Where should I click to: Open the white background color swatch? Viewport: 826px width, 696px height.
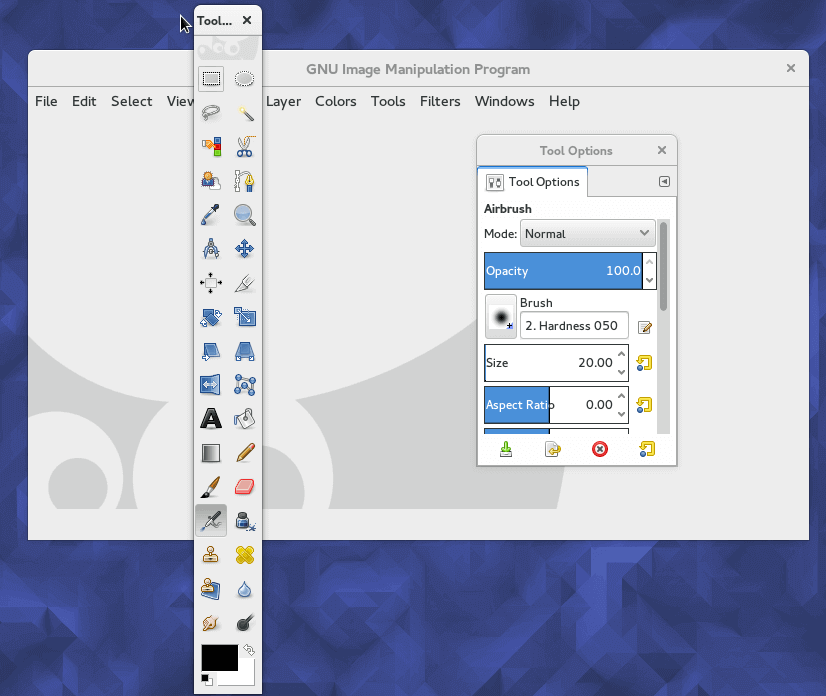tap(247, 678)
